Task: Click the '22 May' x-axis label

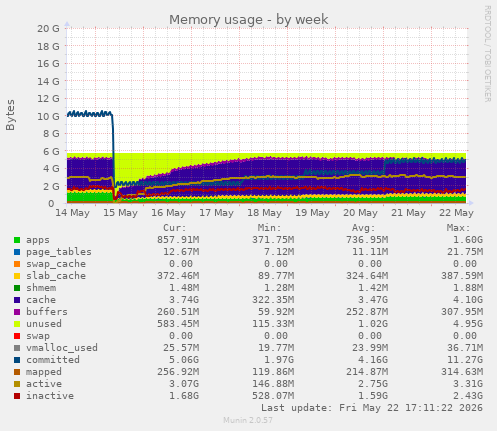Action: click(457, 213)
